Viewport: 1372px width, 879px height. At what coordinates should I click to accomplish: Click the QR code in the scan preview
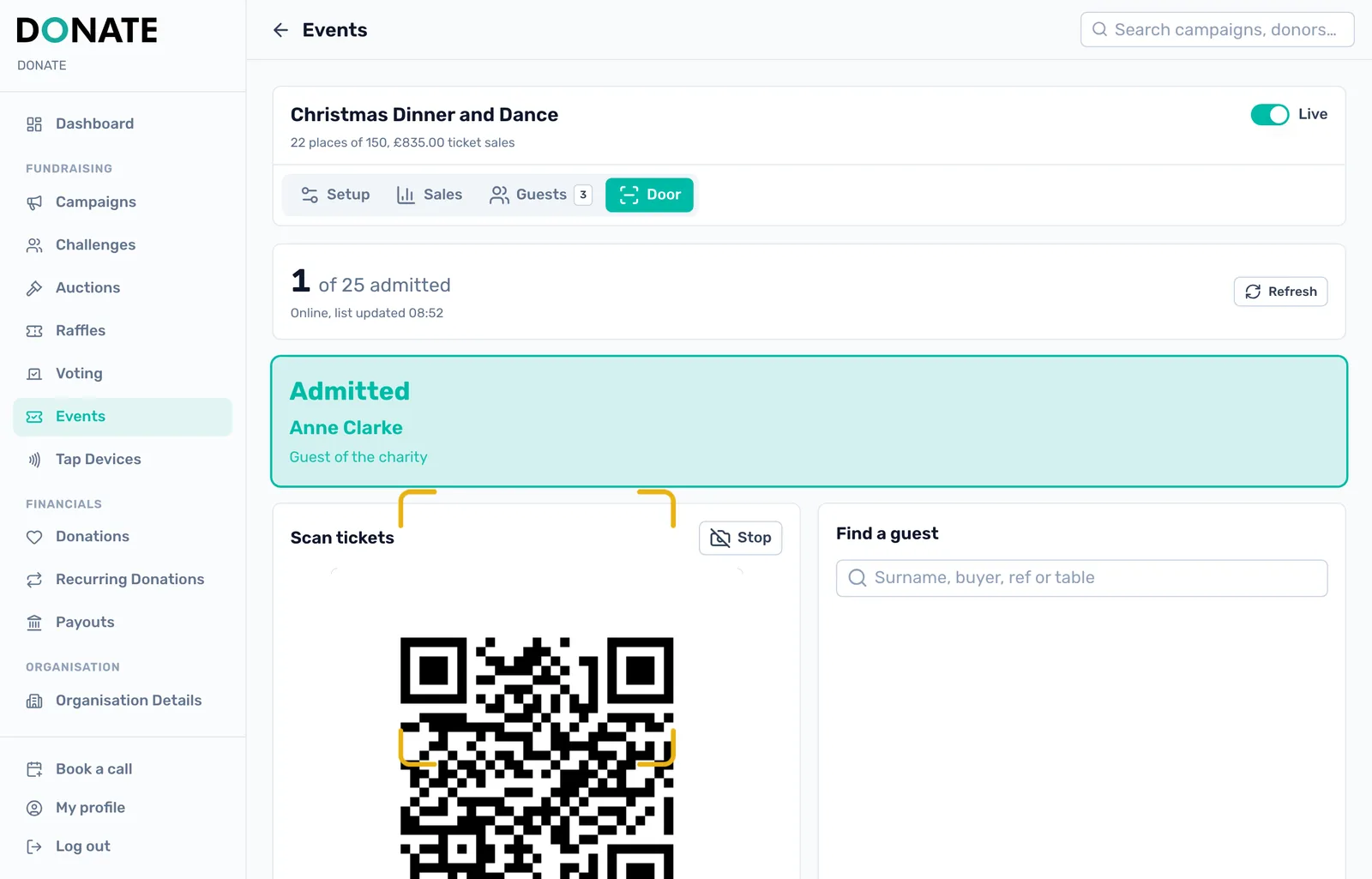point(537,758)
